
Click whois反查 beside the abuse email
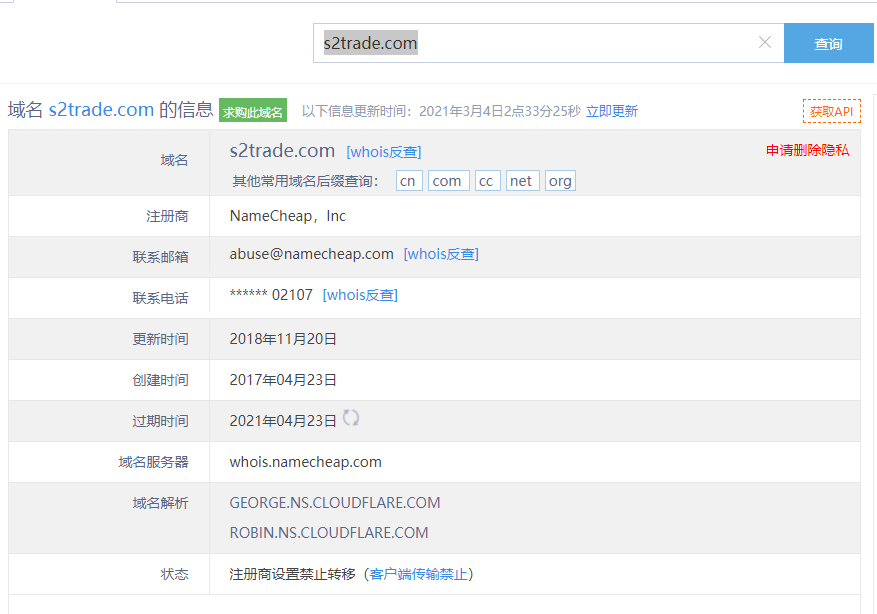(x=441, y=254)
